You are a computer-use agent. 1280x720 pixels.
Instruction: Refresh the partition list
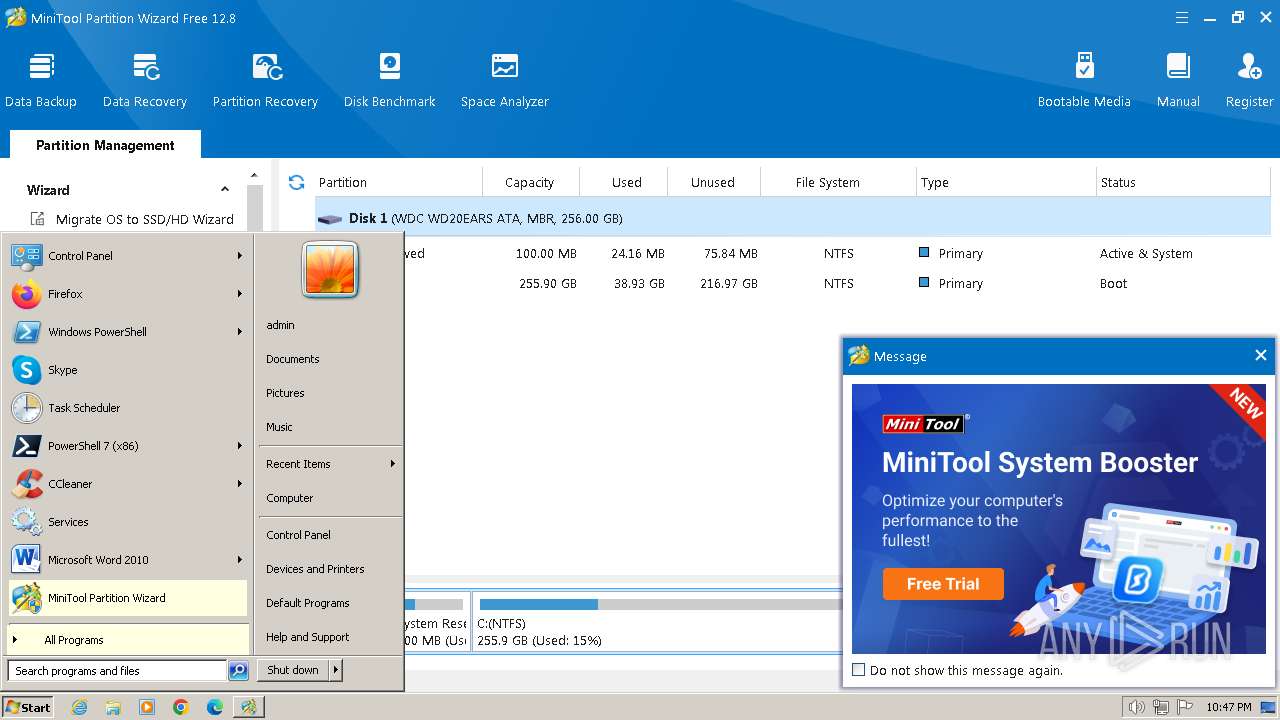296,182
